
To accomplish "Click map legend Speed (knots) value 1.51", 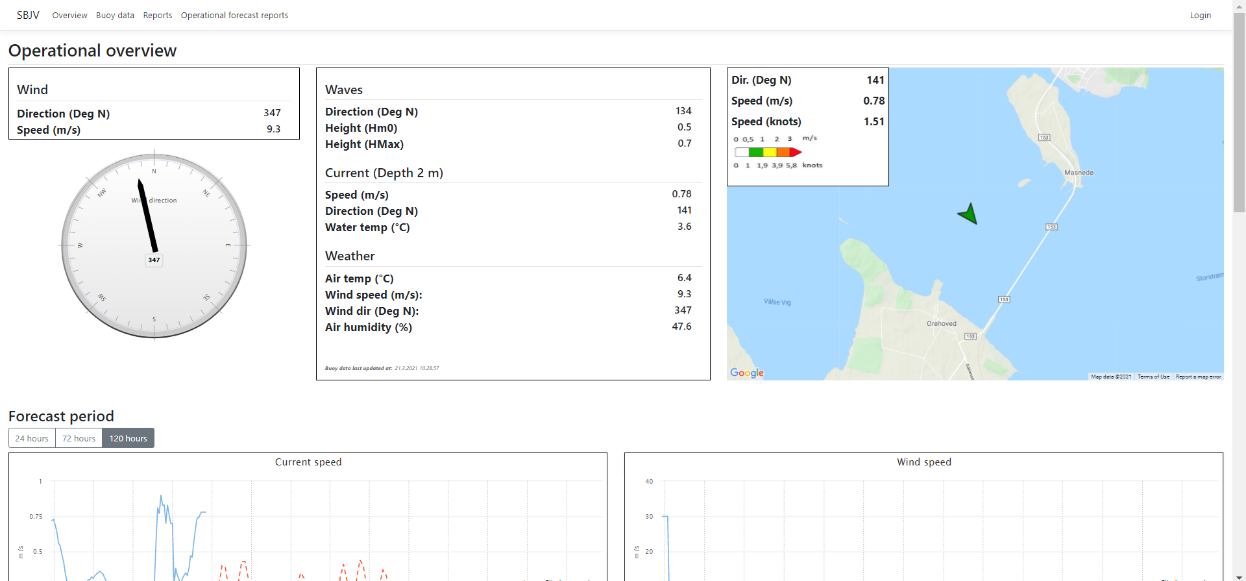I will coord(874,121).
